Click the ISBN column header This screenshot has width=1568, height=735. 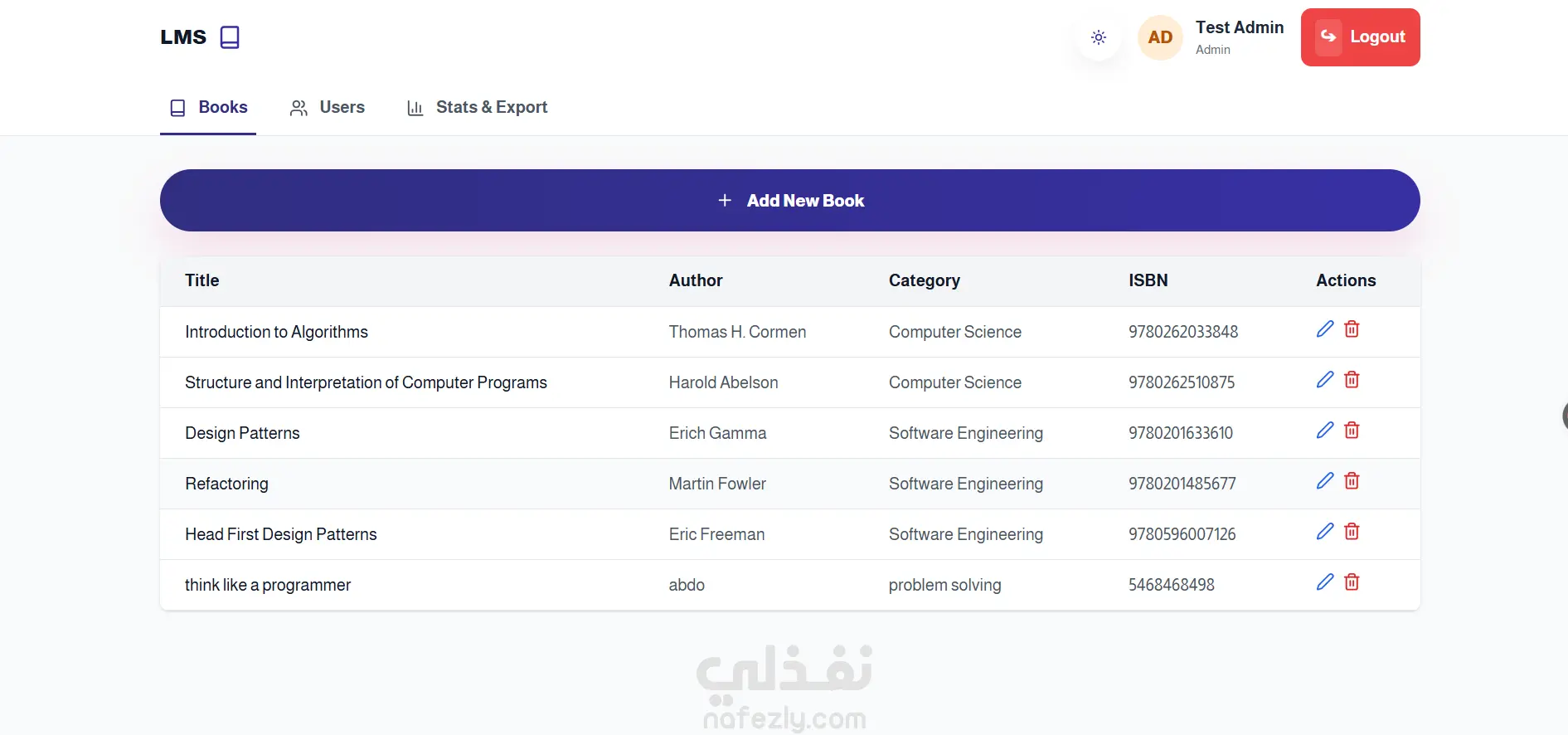coord(1148,280)
